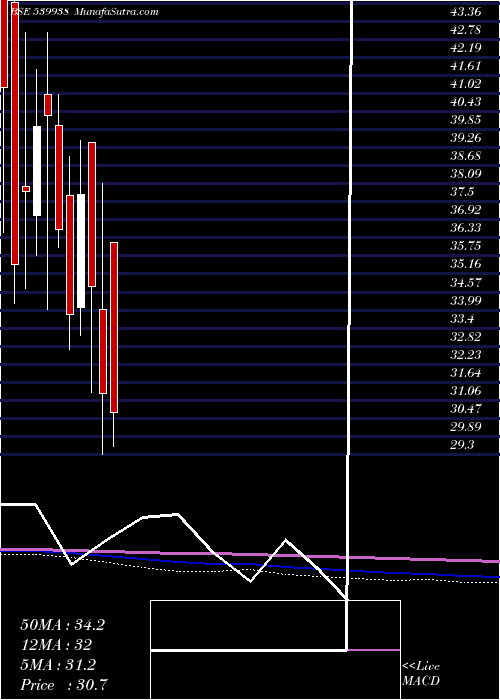Choose the 38.09 price label
500x700 pixels.
(x=466, y=174)
